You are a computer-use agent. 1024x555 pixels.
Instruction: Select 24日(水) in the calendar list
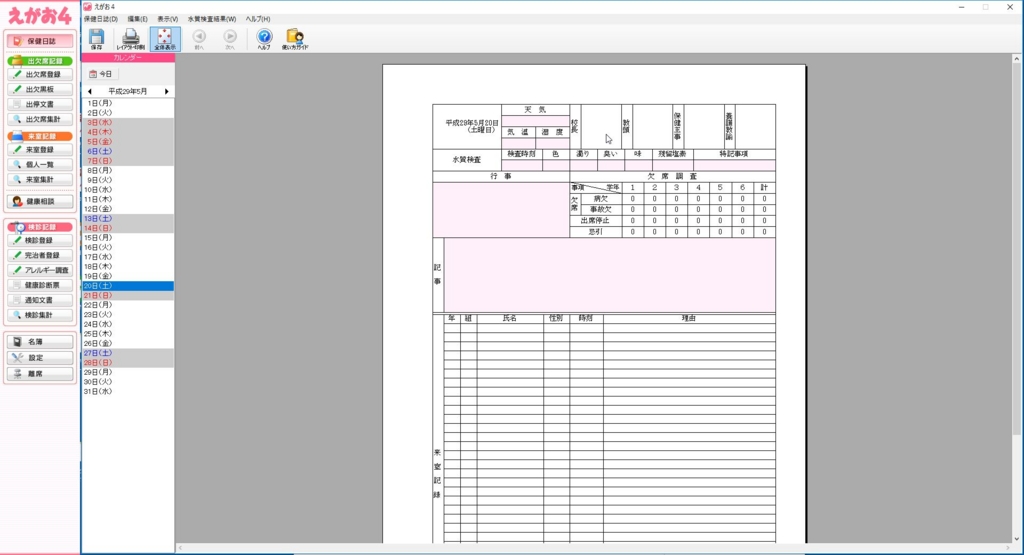[x=128, y=325]
